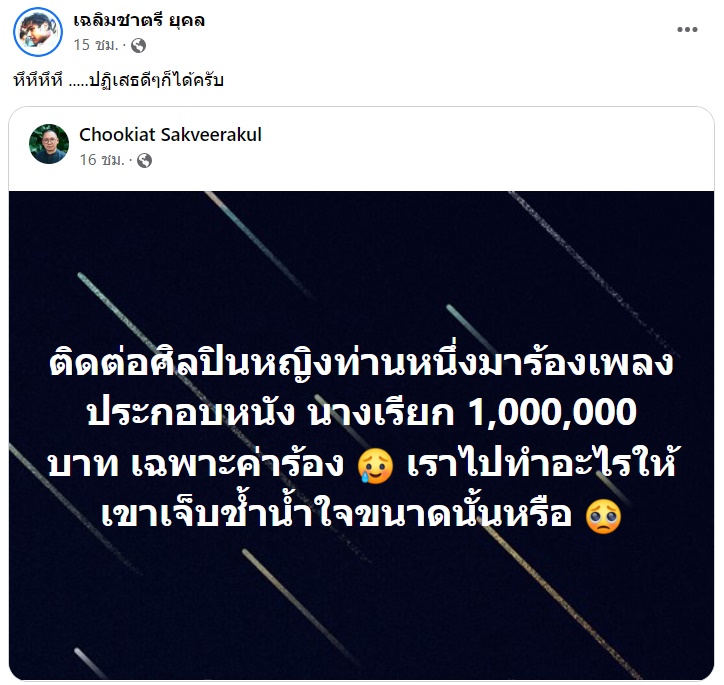Click the บาท เฉพาะค่าร้อง text in image
Image resolution: width=724 pixels, height=685 pixels.
coord(197,463)
